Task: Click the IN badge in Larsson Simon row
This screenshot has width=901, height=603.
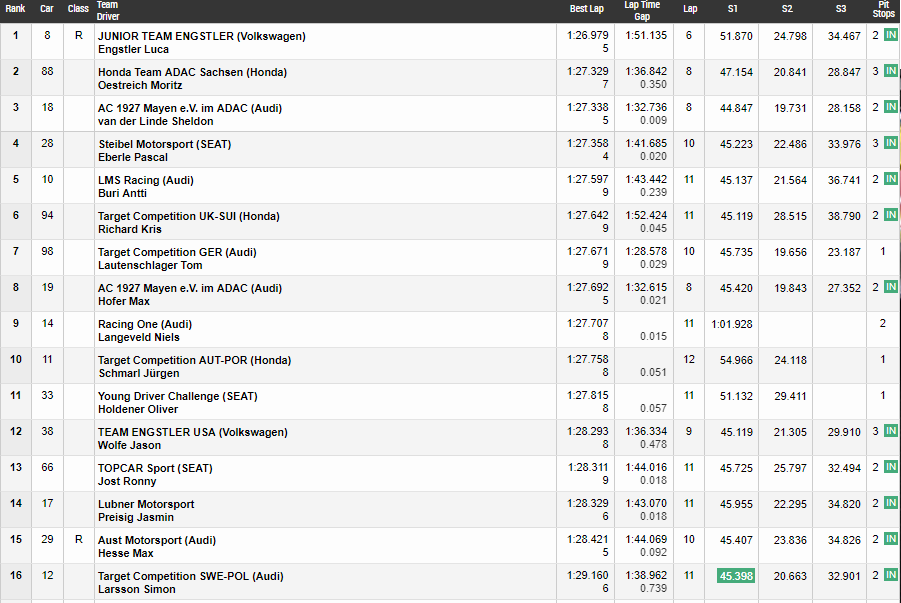Action: [x=891, y=575]
